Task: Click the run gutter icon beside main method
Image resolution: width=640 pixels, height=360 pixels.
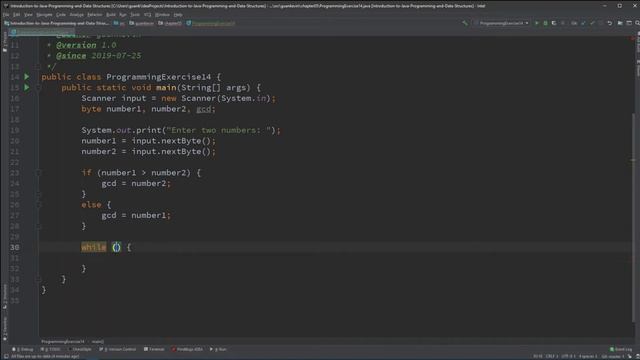Action: click(x=27, y=87)
